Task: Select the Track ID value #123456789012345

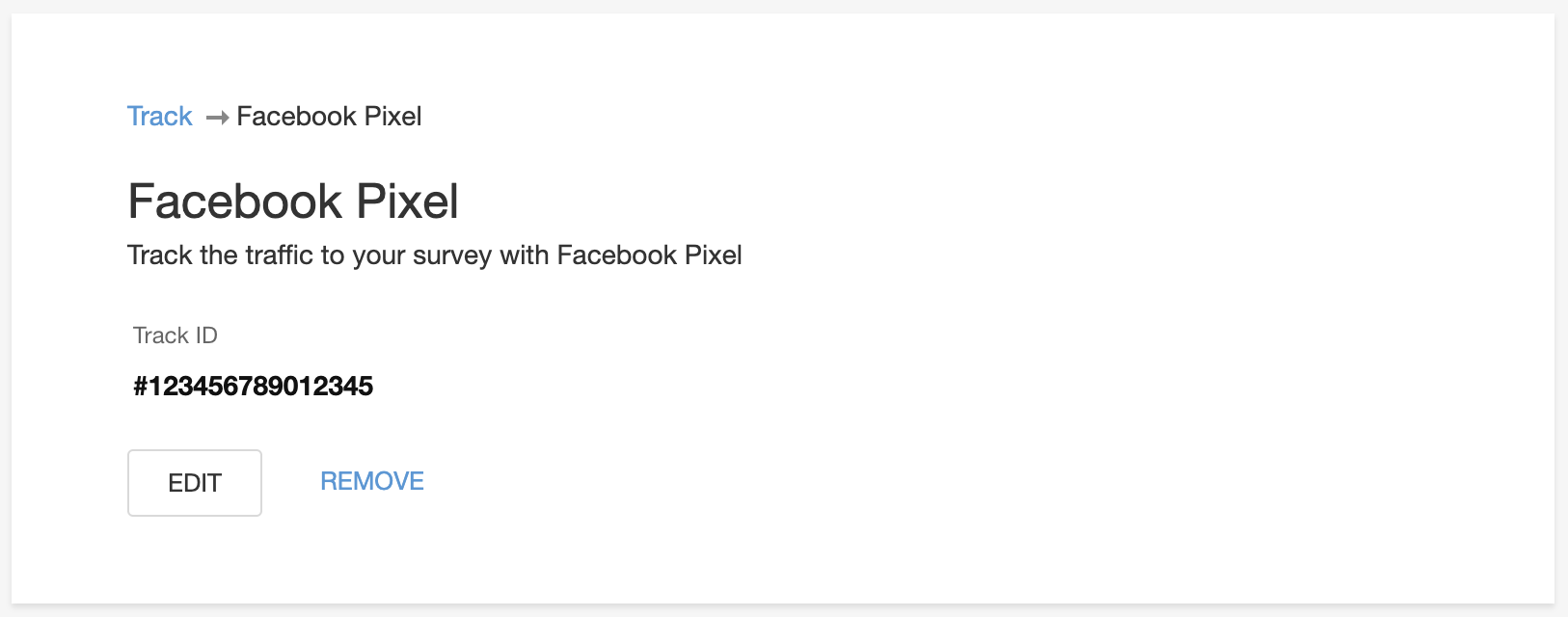Action: (253, 387)
